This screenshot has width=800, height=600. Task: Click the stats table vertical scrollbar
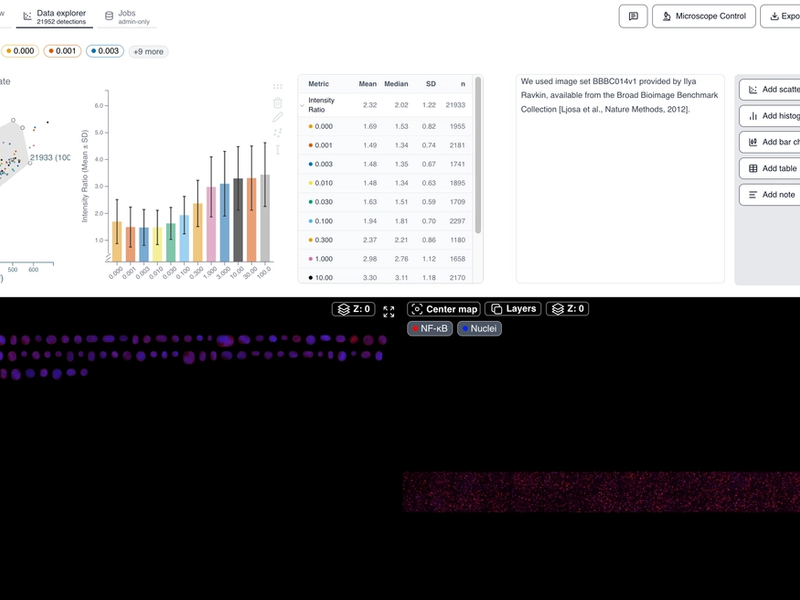click(x=478, y=155)
